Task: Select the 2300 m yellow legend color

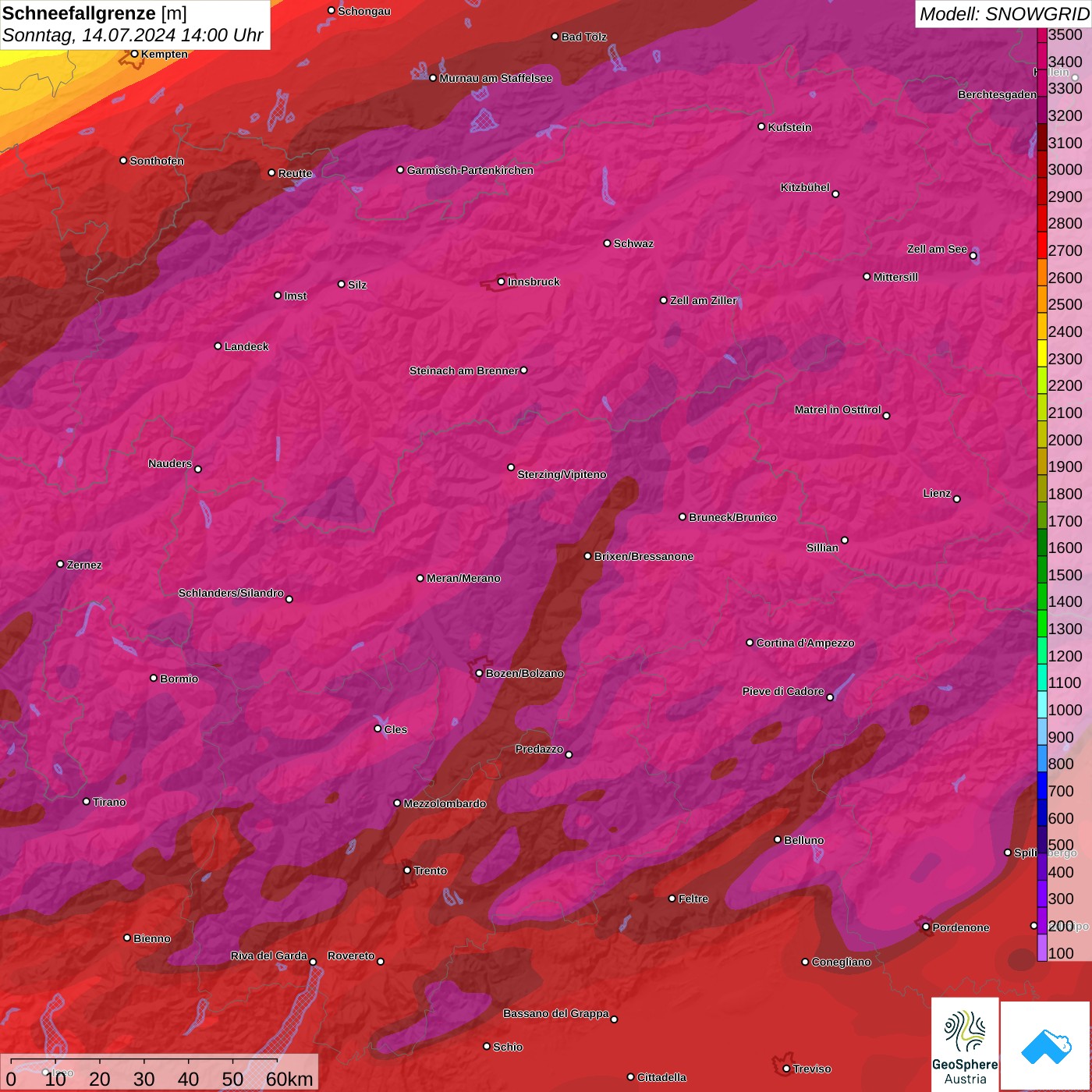Action: [x=1042, y=353]
